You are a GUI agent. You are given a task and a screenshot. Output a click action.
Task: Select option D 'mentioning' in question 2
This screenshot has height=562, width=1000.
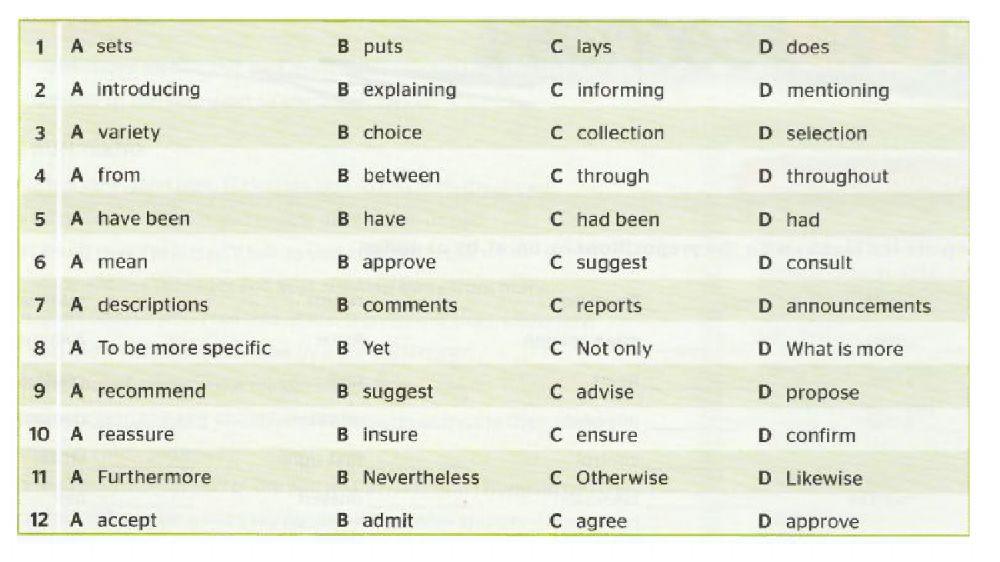click(x=837, y=91)
